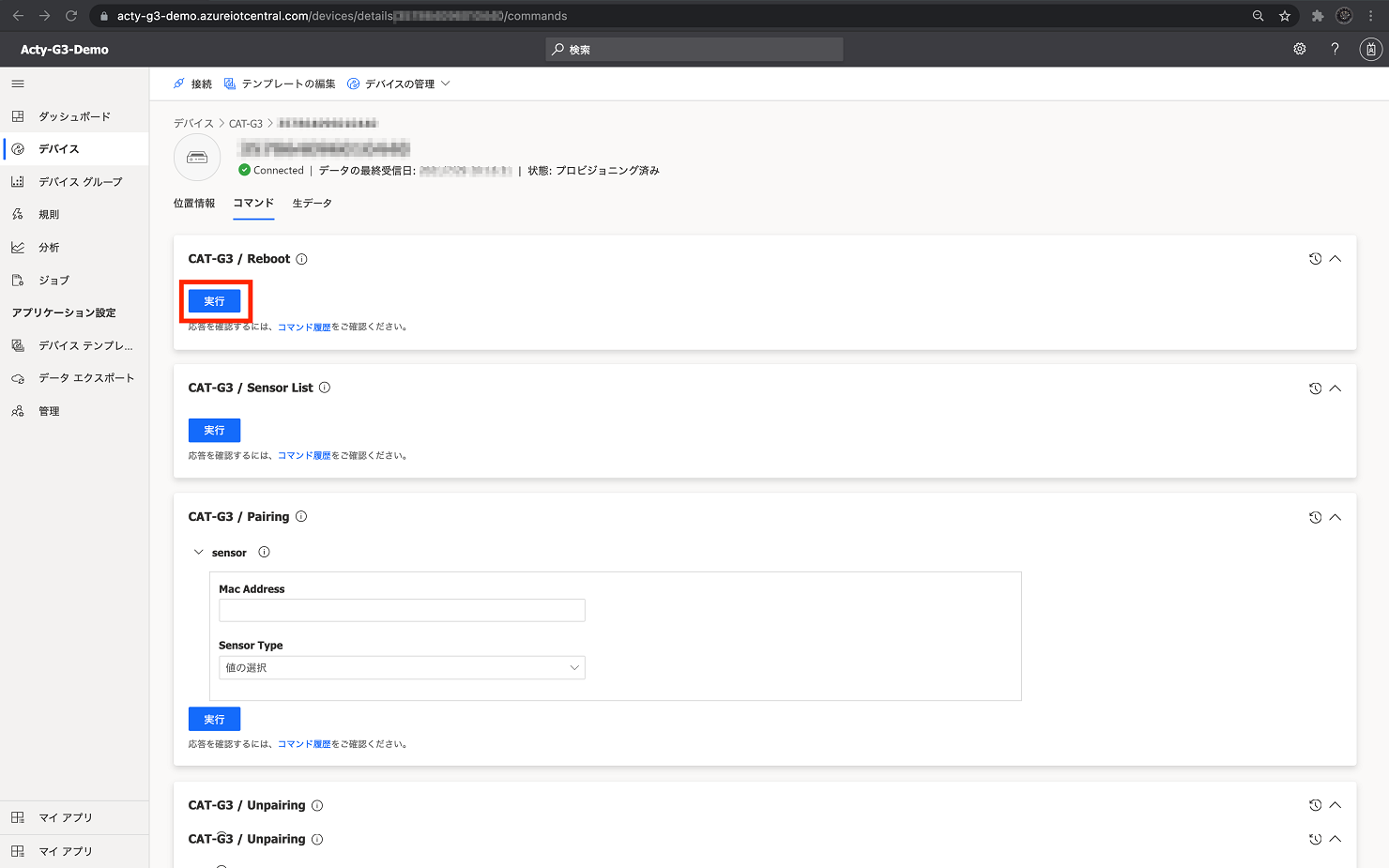Run the Sensor List command with 実行
Viewport: 1389px width, 868px height.
click(214, 430)
